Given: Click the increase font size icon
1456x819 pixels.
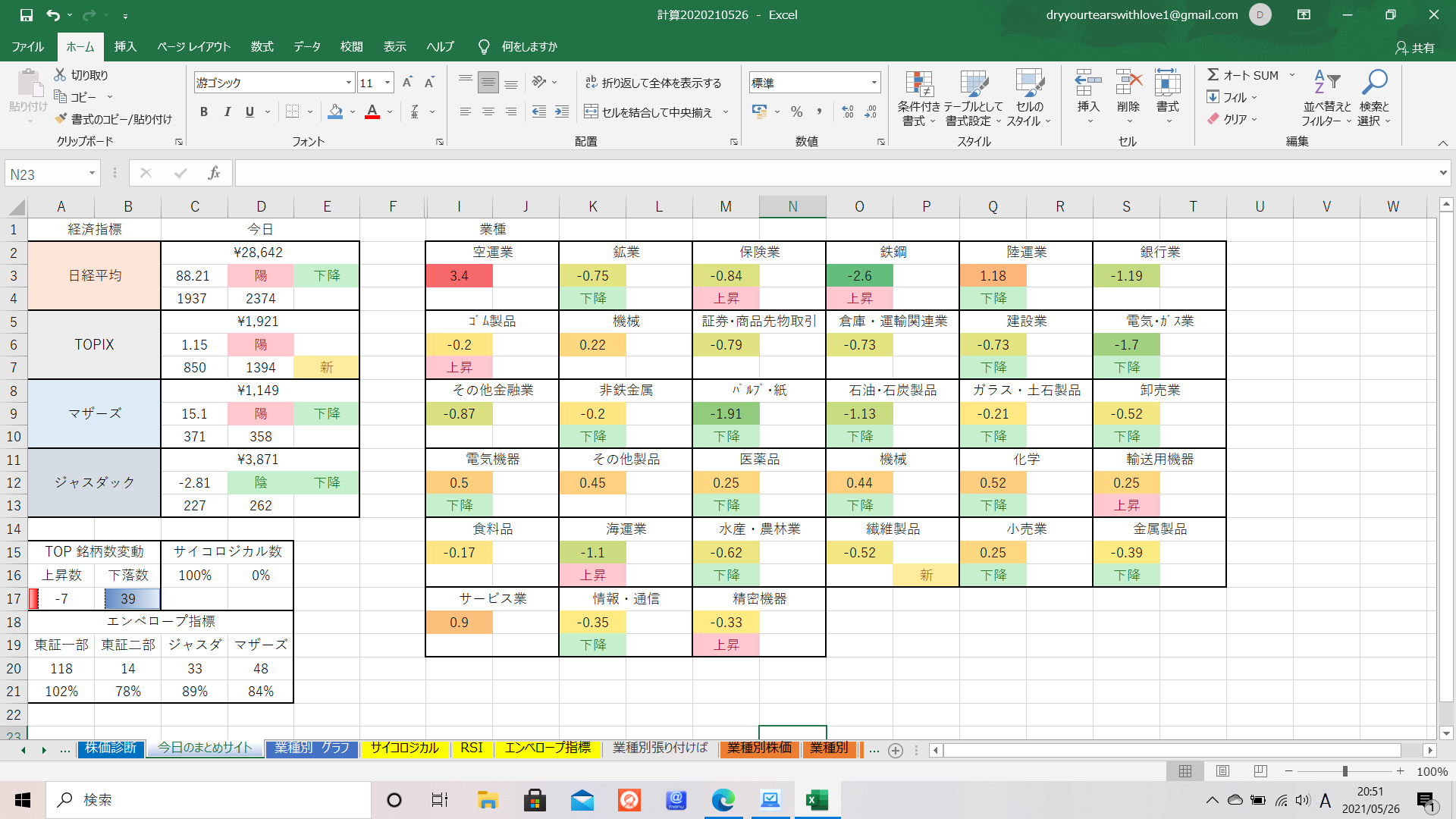Looking at the screenshot, I should pos(407,83).
